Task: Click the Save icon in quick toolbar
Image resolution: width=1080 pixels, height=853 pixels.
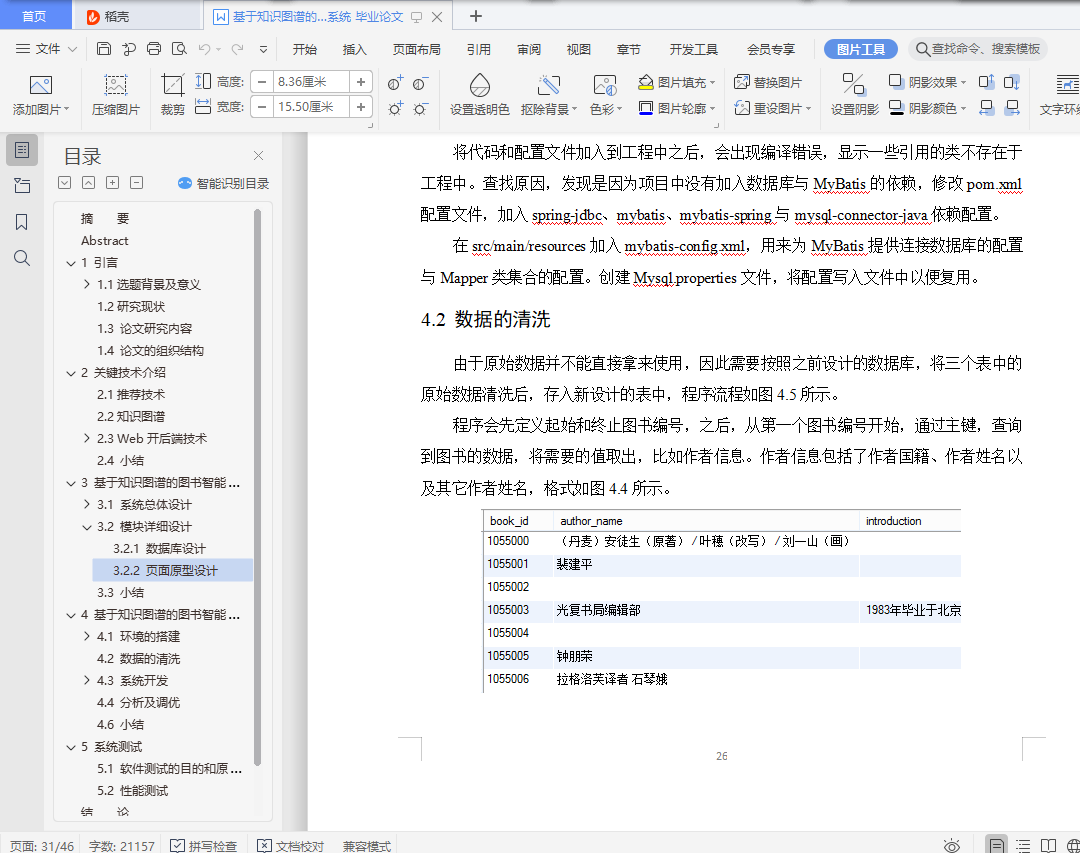Action: 103,49
